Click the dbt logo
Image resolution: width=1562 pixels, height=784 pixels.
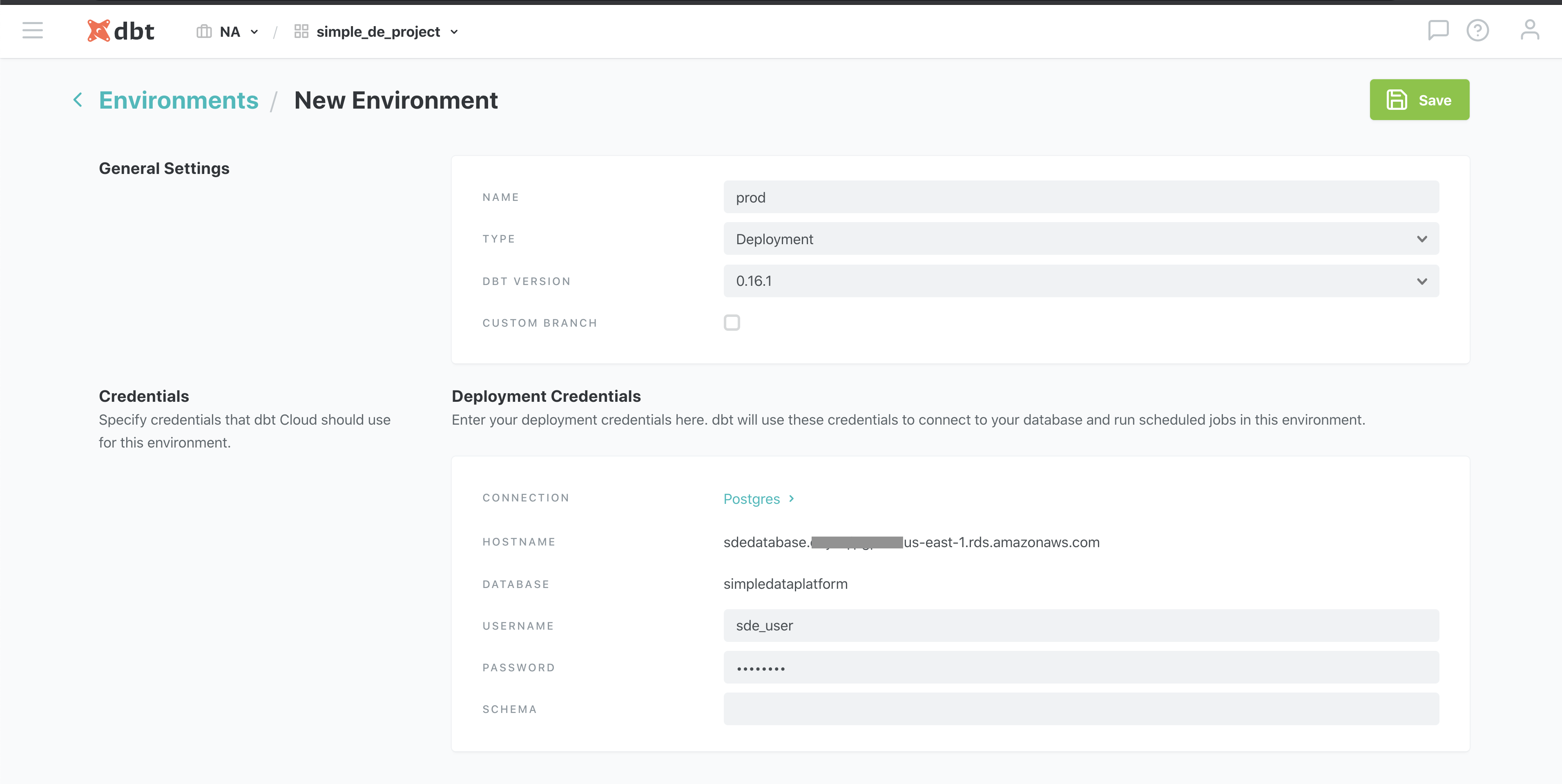(x=120, y=31)
